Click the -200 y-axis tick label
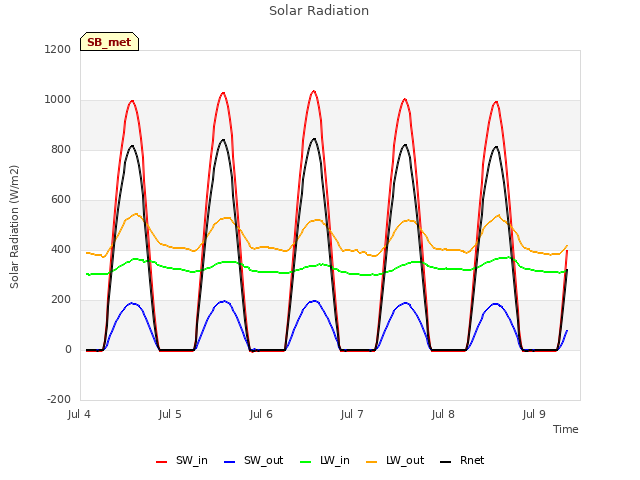The height and width of the screenshot is (480, 640). coord(59,399)
